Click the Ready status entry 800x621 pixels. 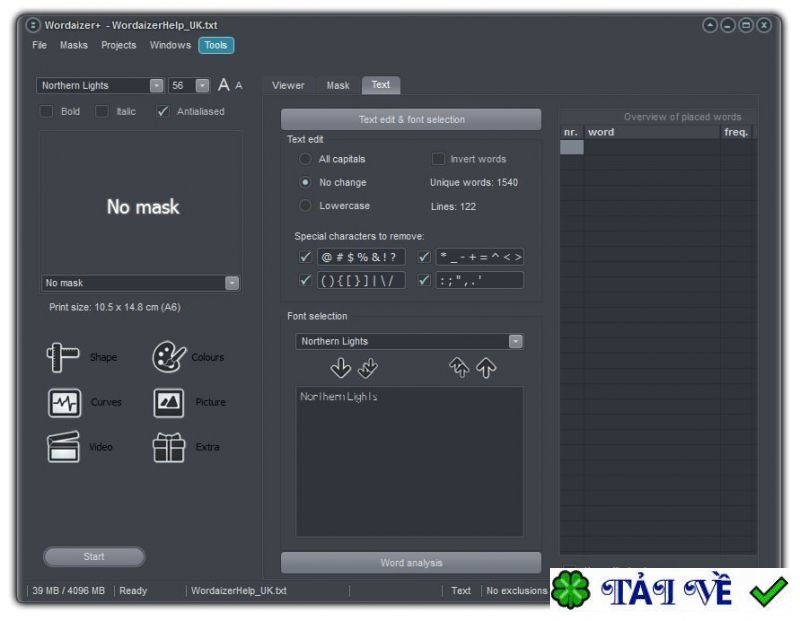coord(133,590)
